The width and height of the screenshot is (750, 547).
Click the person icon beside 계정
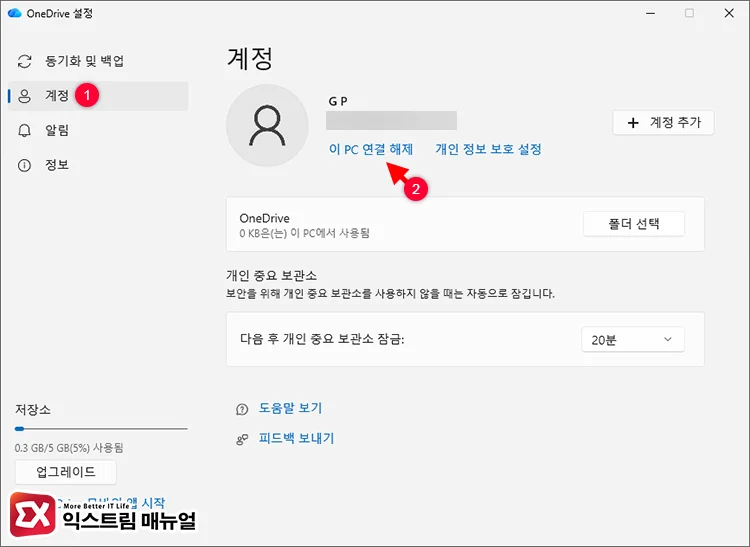(25, 96)
